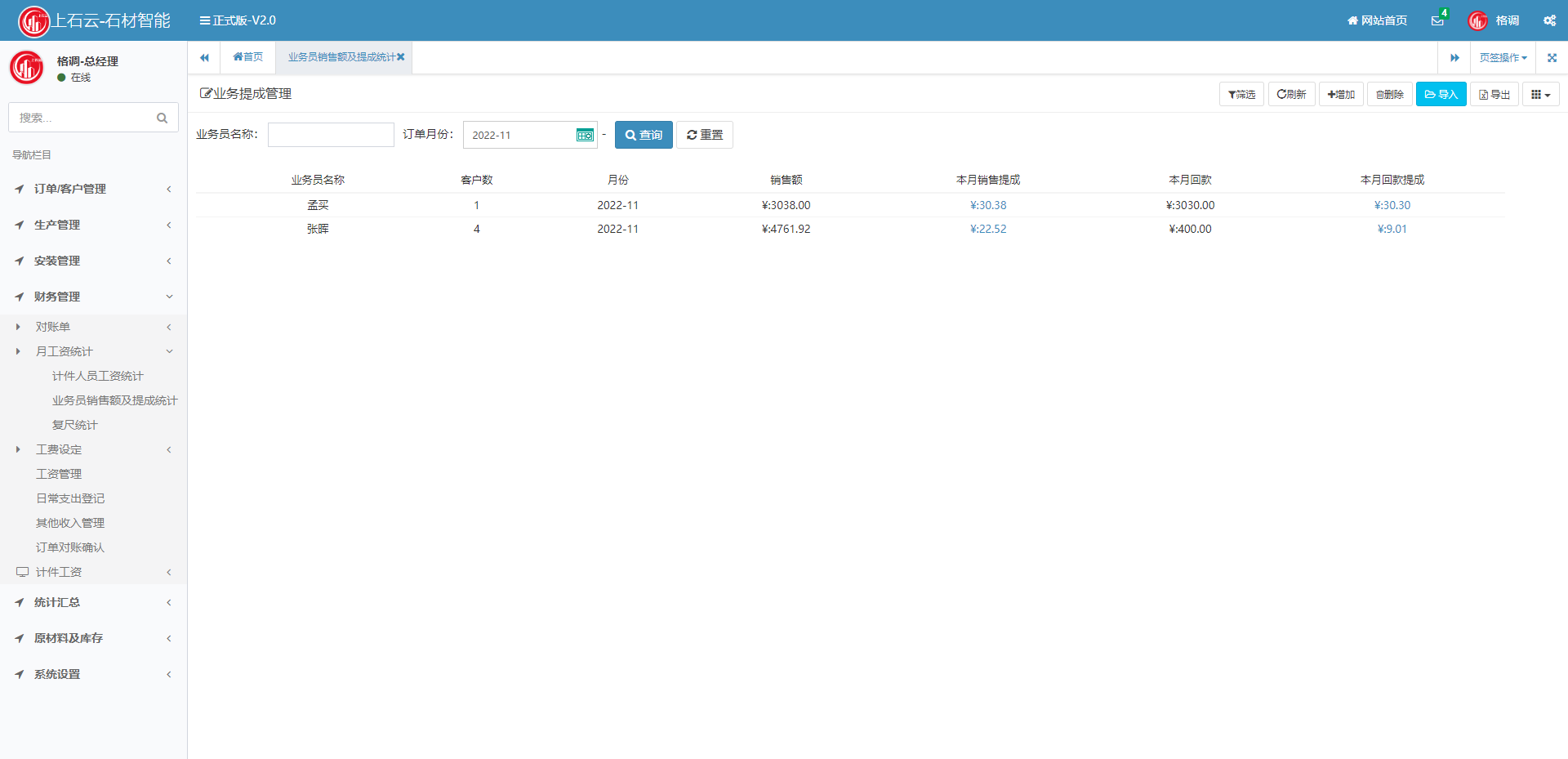Click the 筛选 filter button
1568x759 pixels.
(x=1241, y=95)
